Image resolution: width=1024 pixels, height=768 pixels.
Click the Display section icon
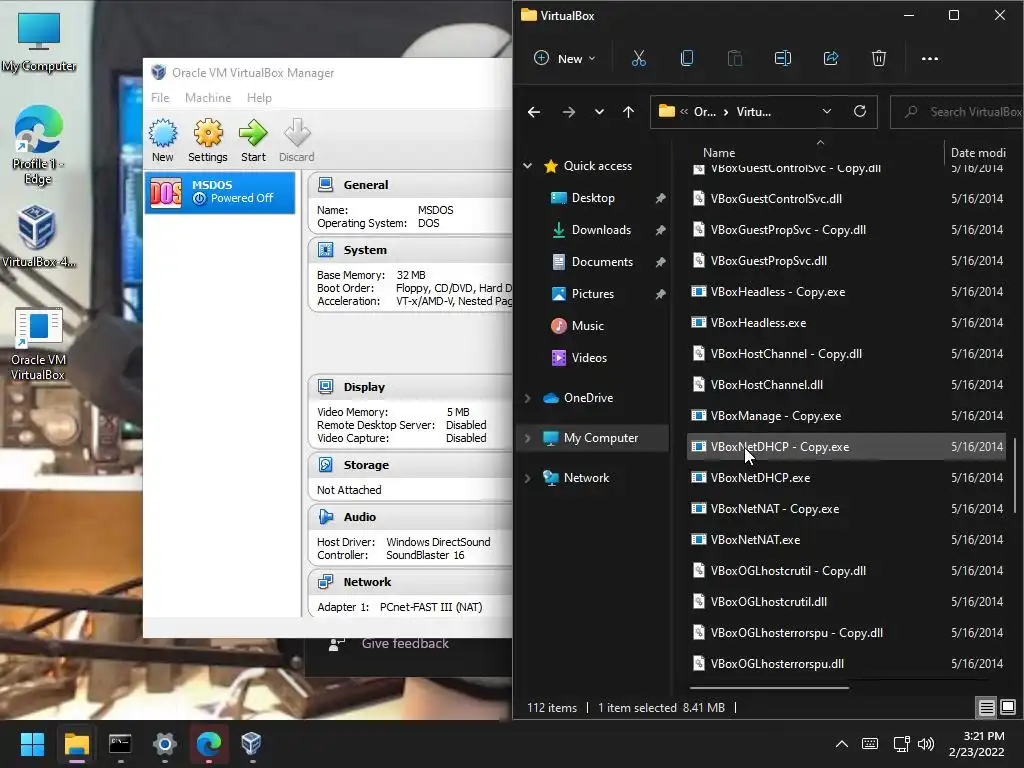pos(325,387)
